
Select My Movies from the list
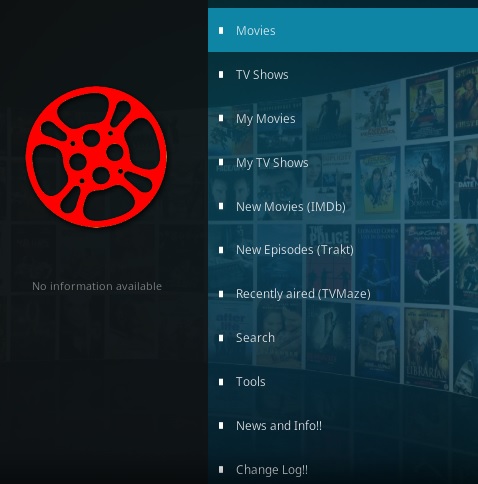(x=343, y=118)
